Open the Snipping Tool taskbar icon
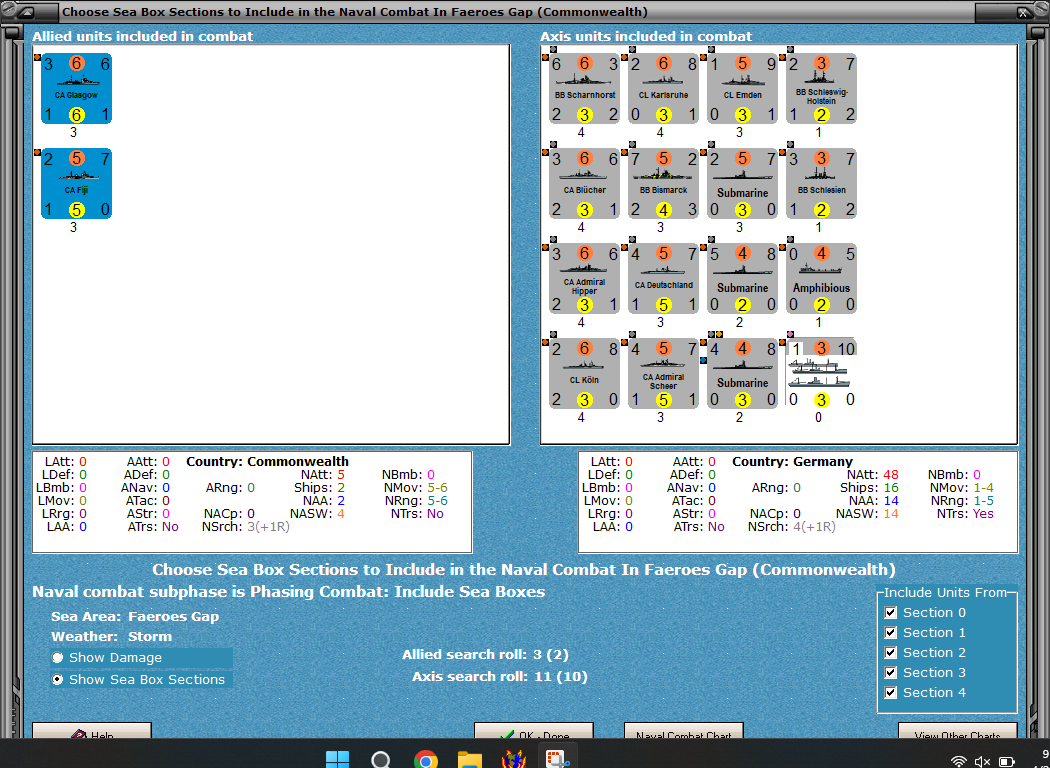Image resolution: width=1050 pixels, height=768 pixels. point(557,759)
